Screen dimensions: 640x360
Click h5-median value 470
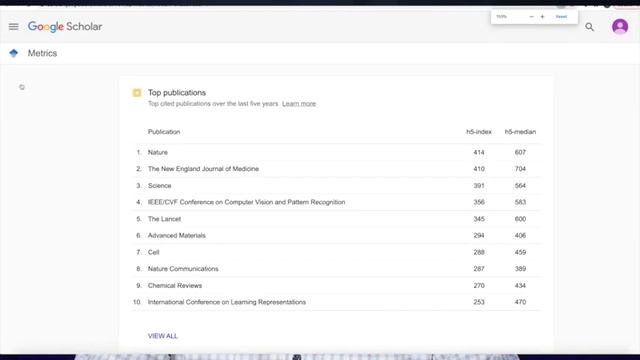click(x=520, y=302)
